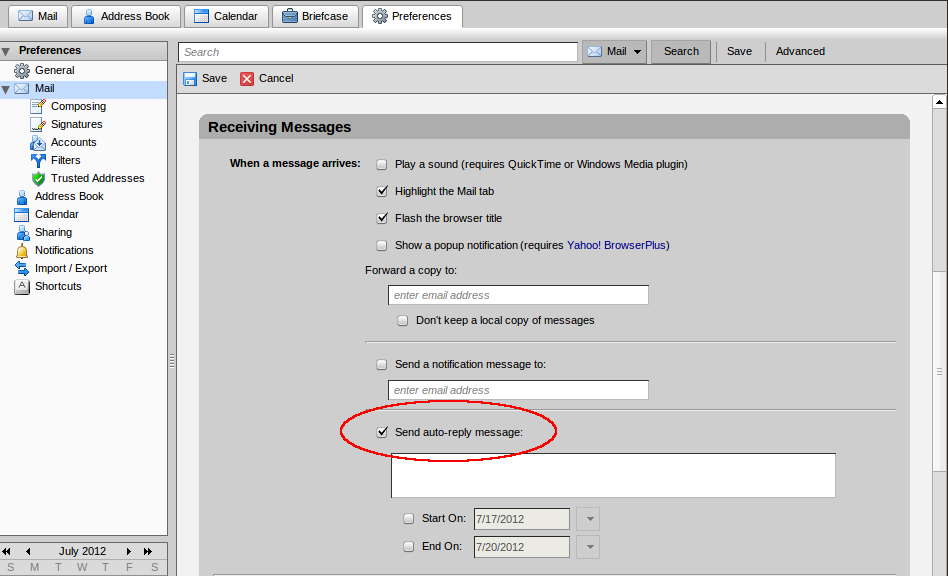
Task: Click the Import / Export arrows icon
Action: (22, 268)
